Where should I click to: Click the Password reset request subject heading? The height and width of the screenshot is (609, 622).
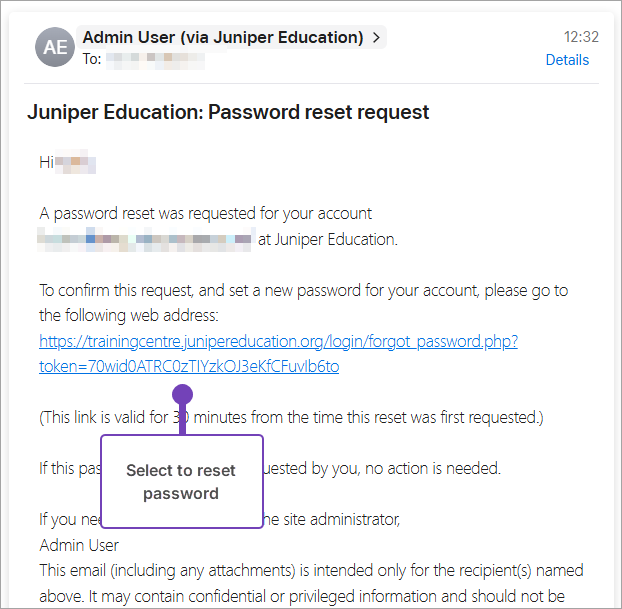[228, 112]
